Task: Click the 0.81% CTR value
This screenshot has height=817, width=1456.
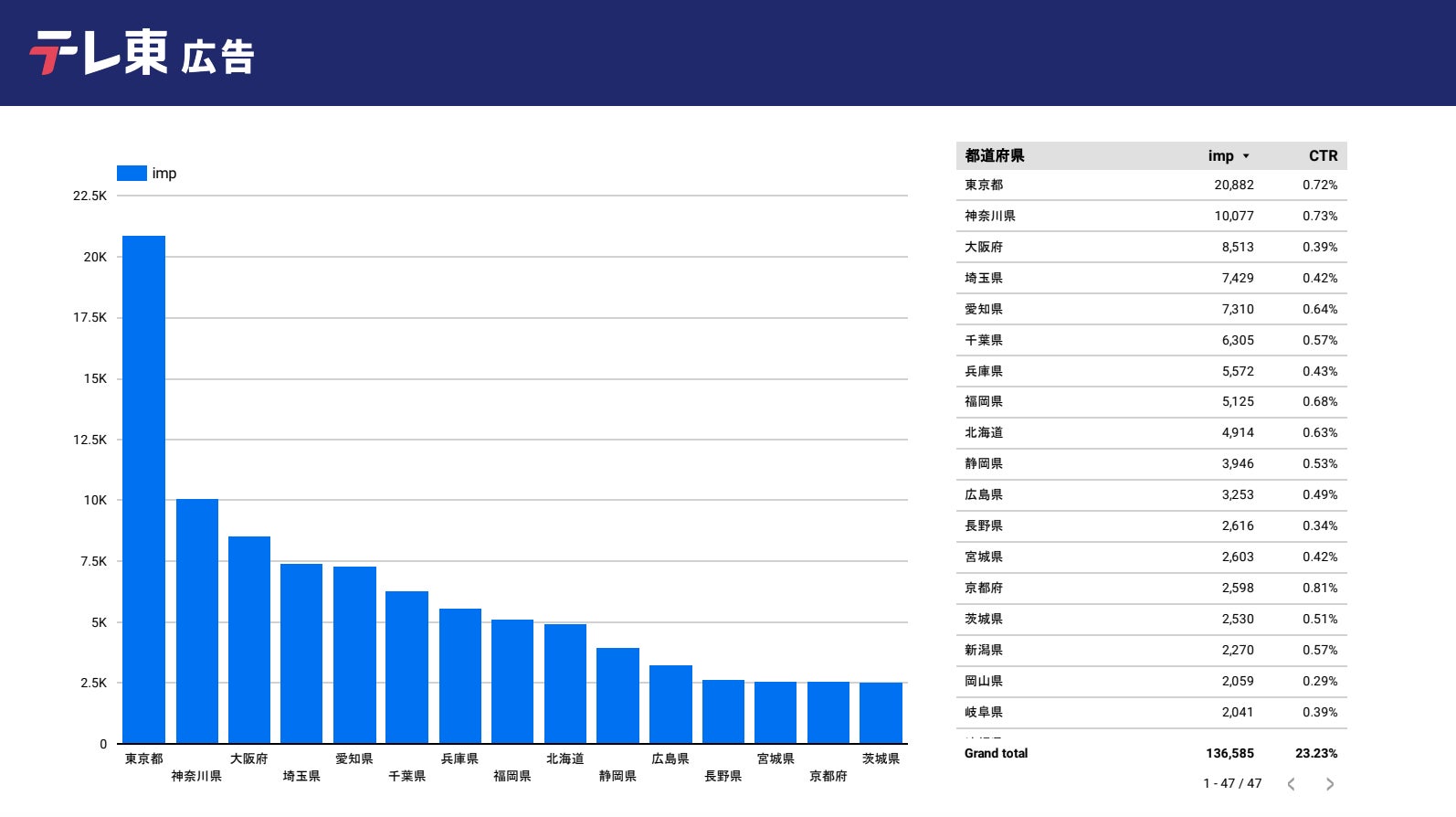Action: click(x=1320, y=588)
